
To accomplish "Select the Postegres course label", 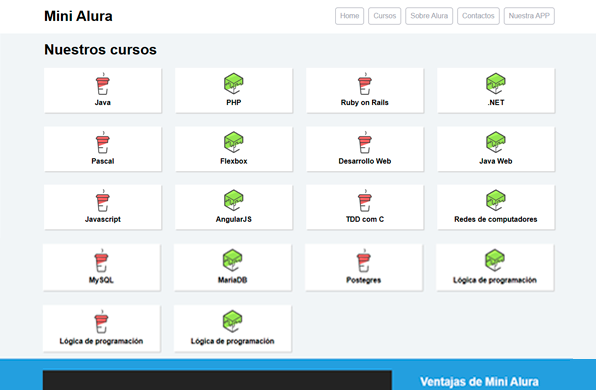I will click(x=363, y=280).
